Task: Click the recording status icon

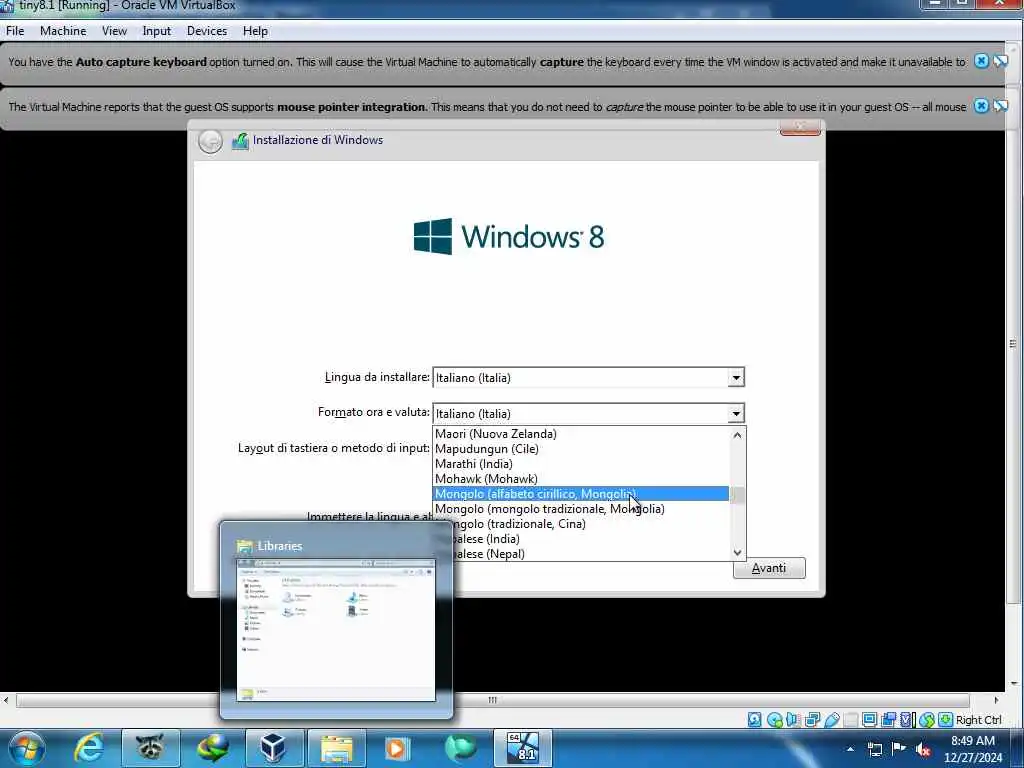Action: 889,720
